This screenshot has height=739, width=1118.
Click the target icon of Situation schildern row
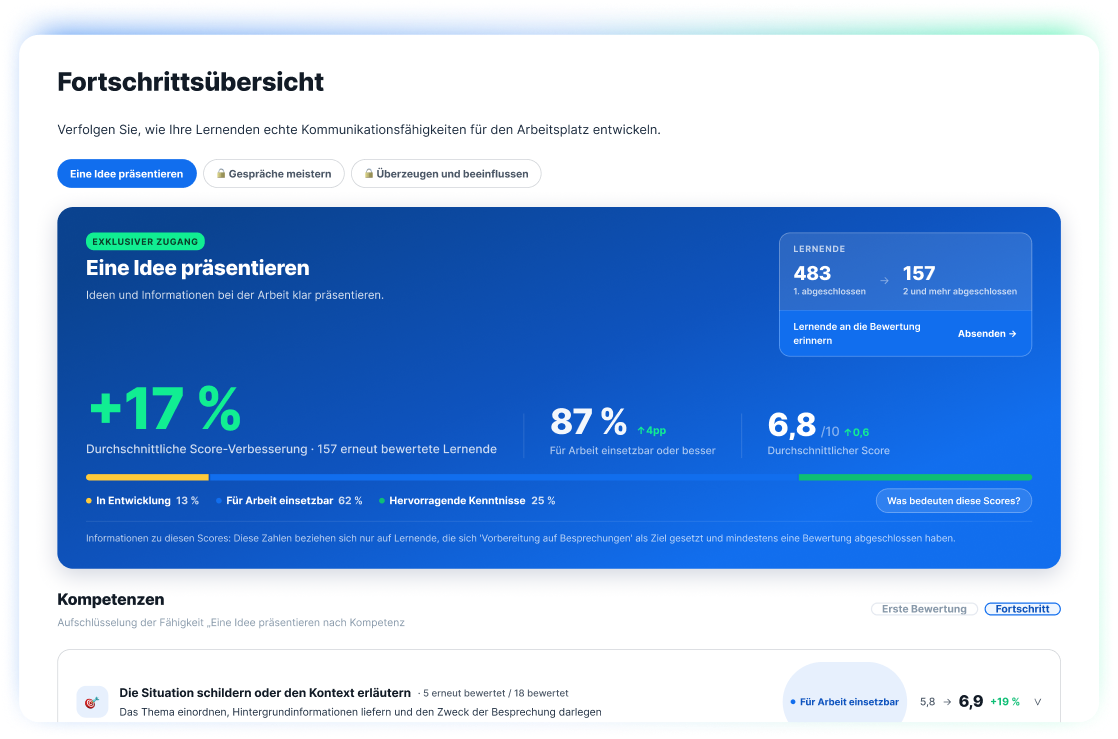(x=92, y=702)
